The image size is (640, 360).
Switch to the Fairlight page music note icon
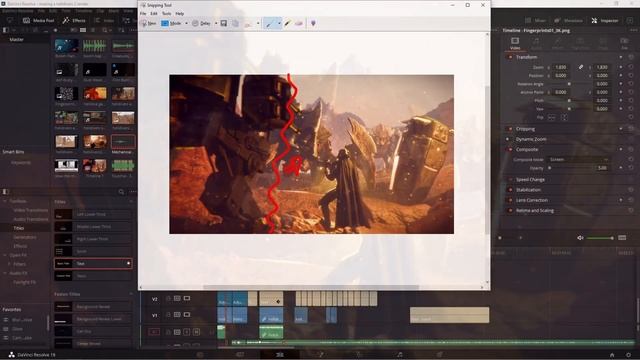400,355
